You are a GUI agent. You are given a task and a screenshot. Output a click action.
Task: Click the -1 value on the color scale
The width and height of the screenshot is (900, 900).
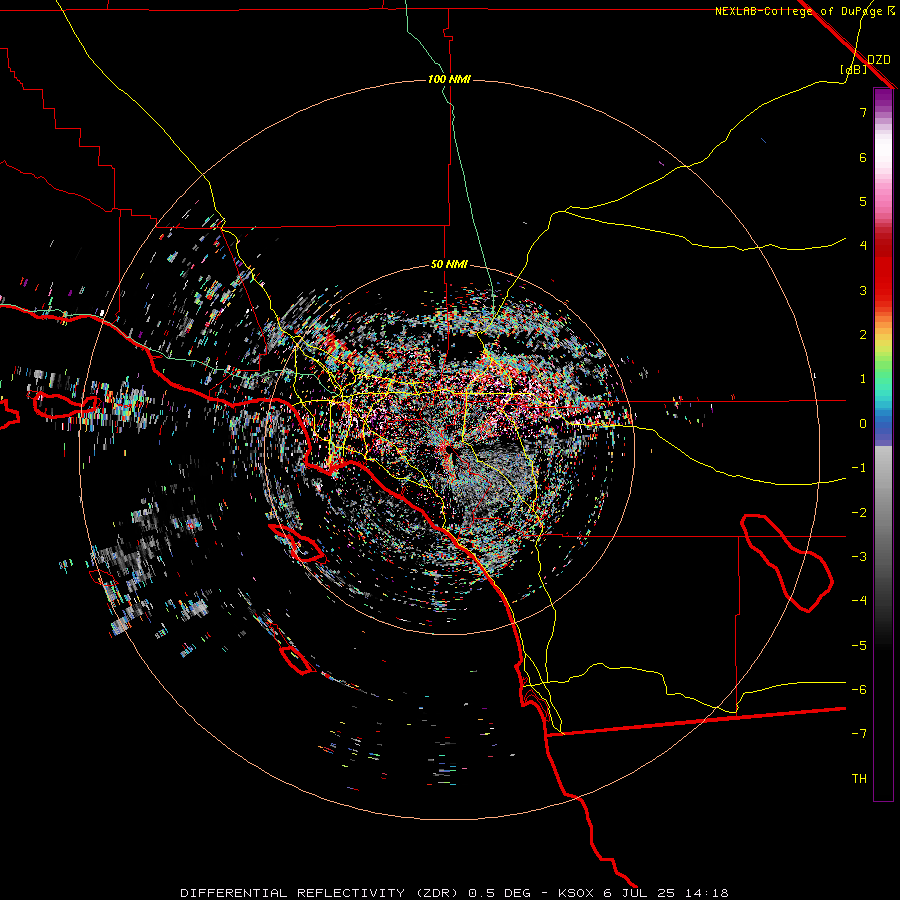tap(859, 468)
